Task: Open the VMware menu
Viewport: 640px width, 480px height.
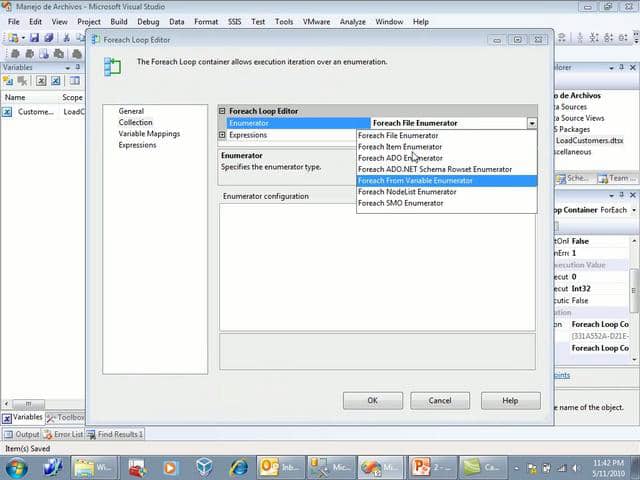Action: point(316,22)
